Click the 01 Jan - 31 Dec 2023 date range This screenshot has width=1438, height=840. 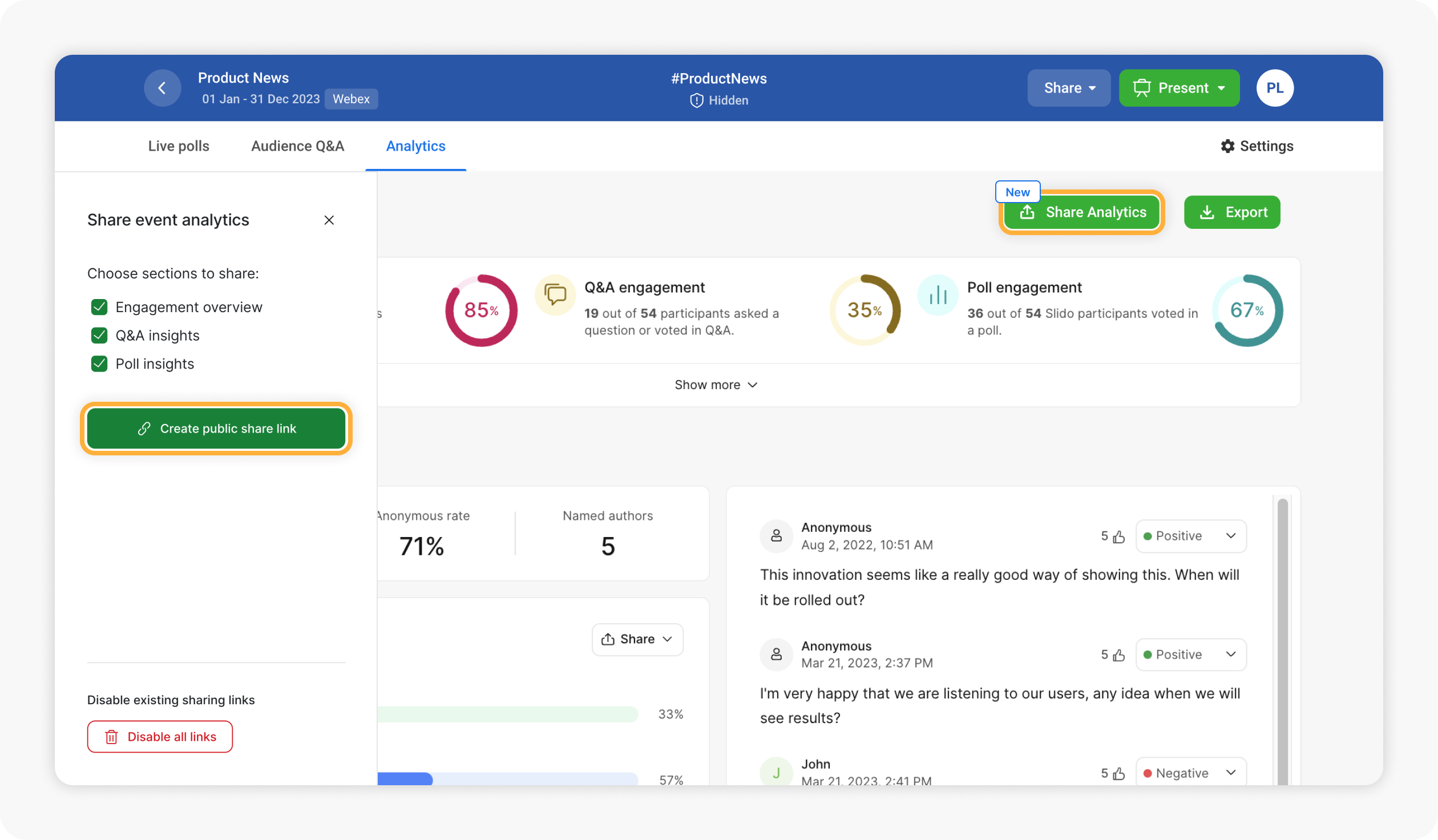click(261, 99)
